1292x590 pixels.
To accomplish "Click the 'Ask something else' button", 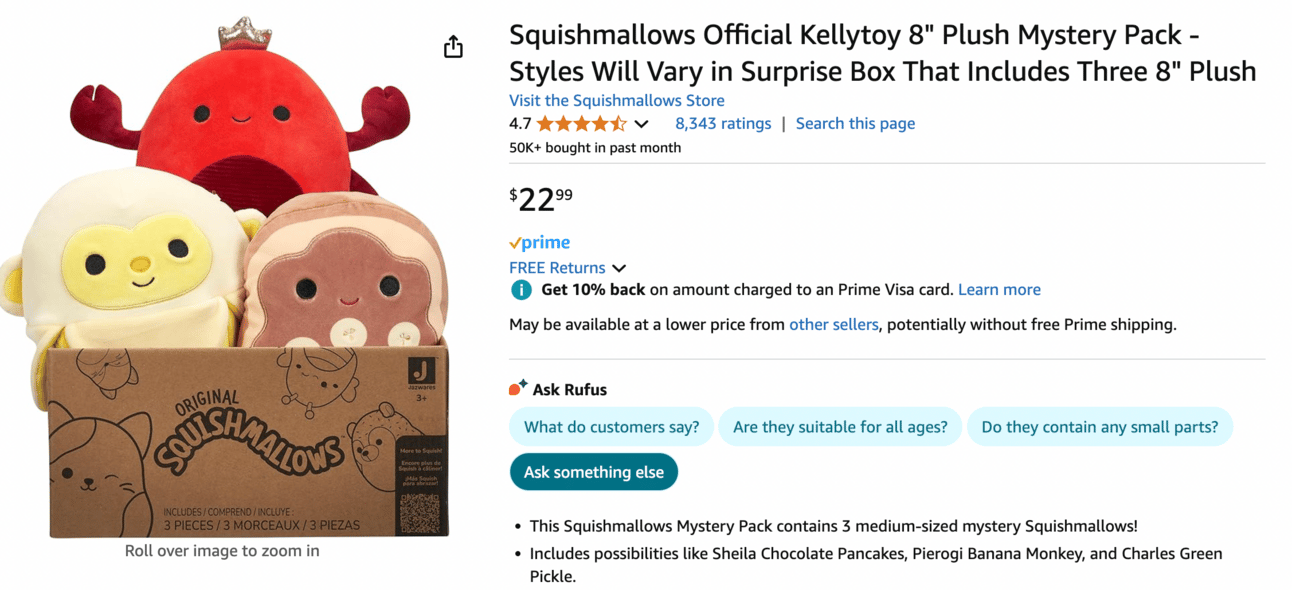I will tap(594, 472).
